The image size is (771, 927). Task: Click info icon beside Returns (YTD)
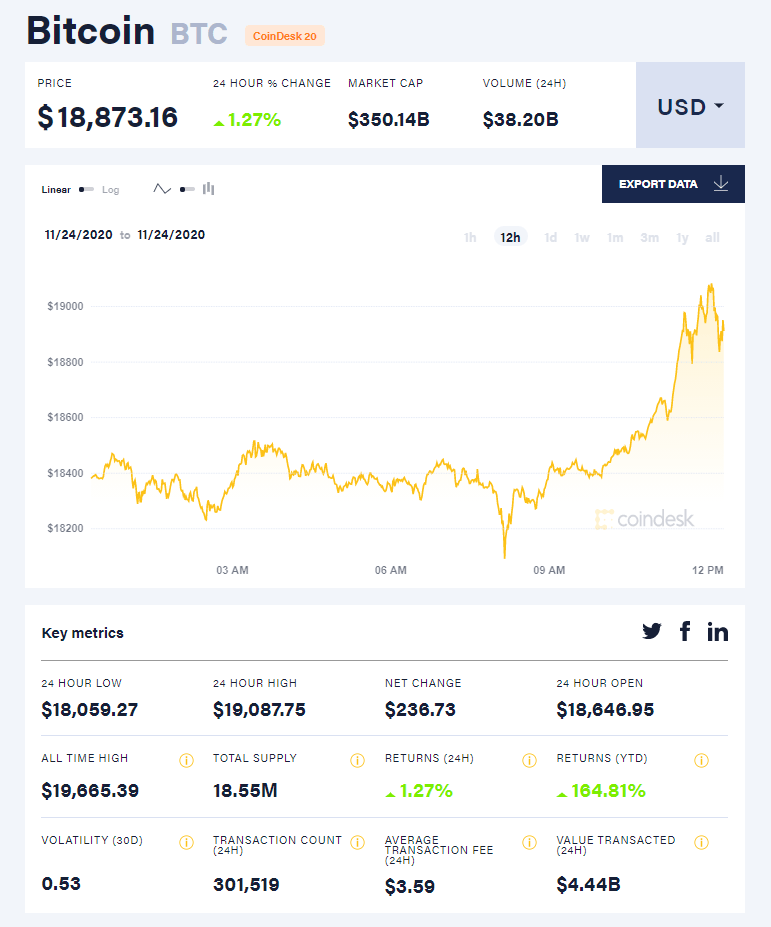(x=701, y=760)
